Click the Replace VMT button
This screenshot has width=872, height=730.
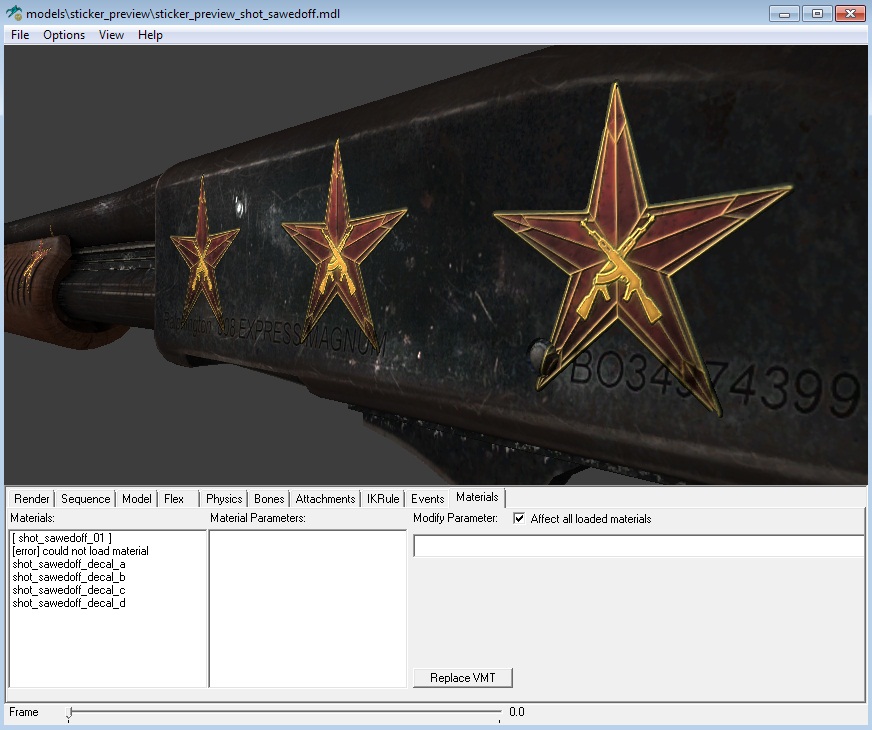463,678
